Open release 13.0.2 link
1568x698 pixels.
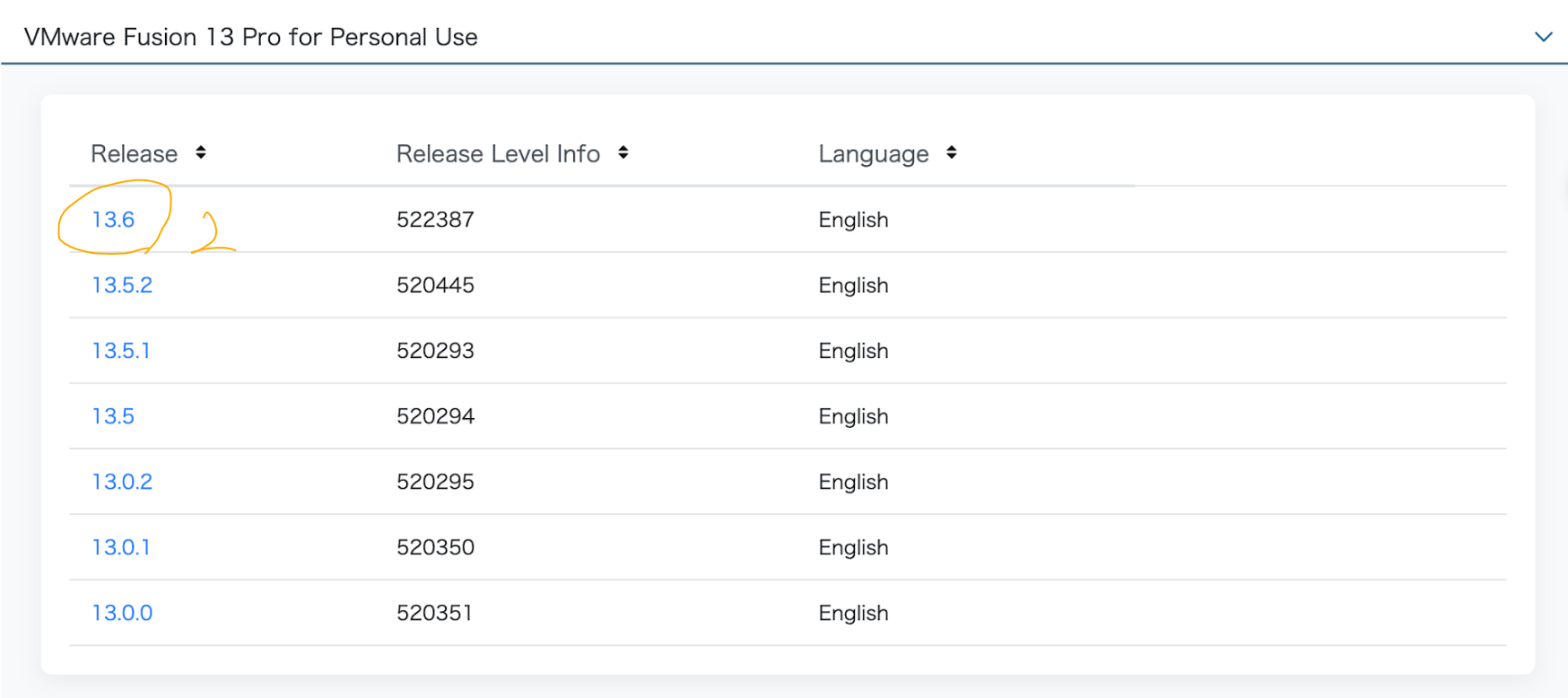(122, 482)
